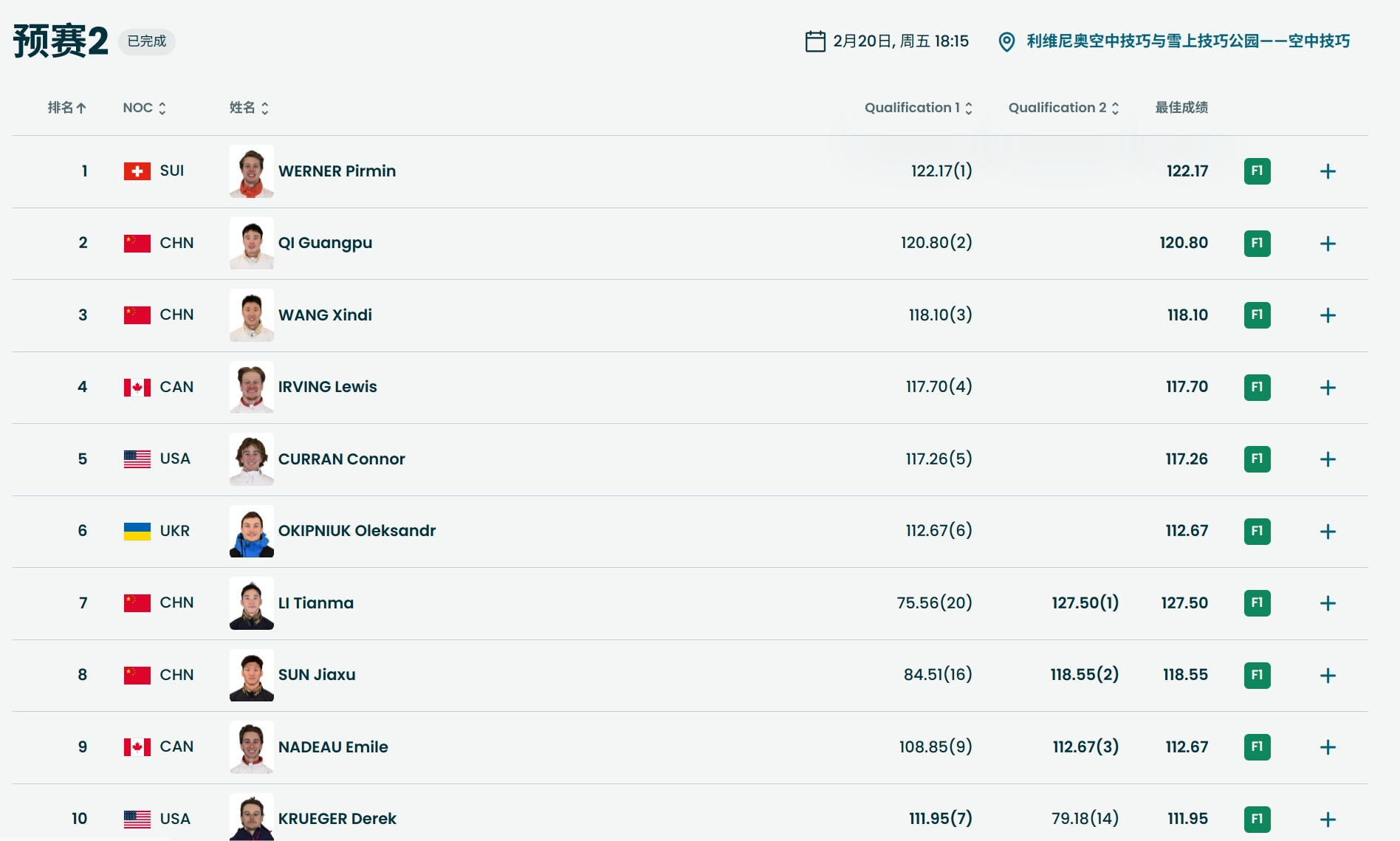Expand details for CURRAN Connor row

(x=1328, y=459)
